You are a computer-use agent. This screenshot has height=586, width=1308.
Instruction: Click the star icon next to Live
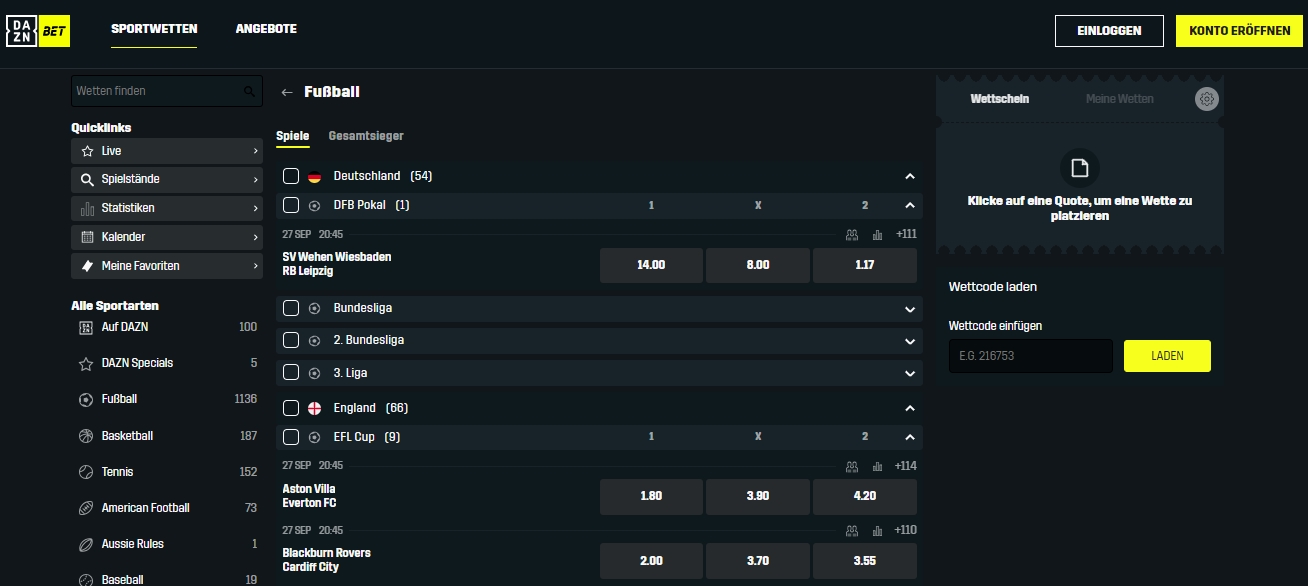(87, 151)
